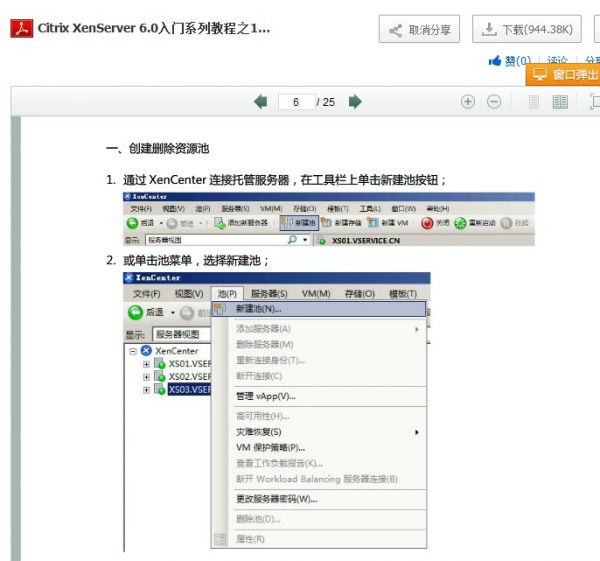Like the document via 赞(0)

510,61
